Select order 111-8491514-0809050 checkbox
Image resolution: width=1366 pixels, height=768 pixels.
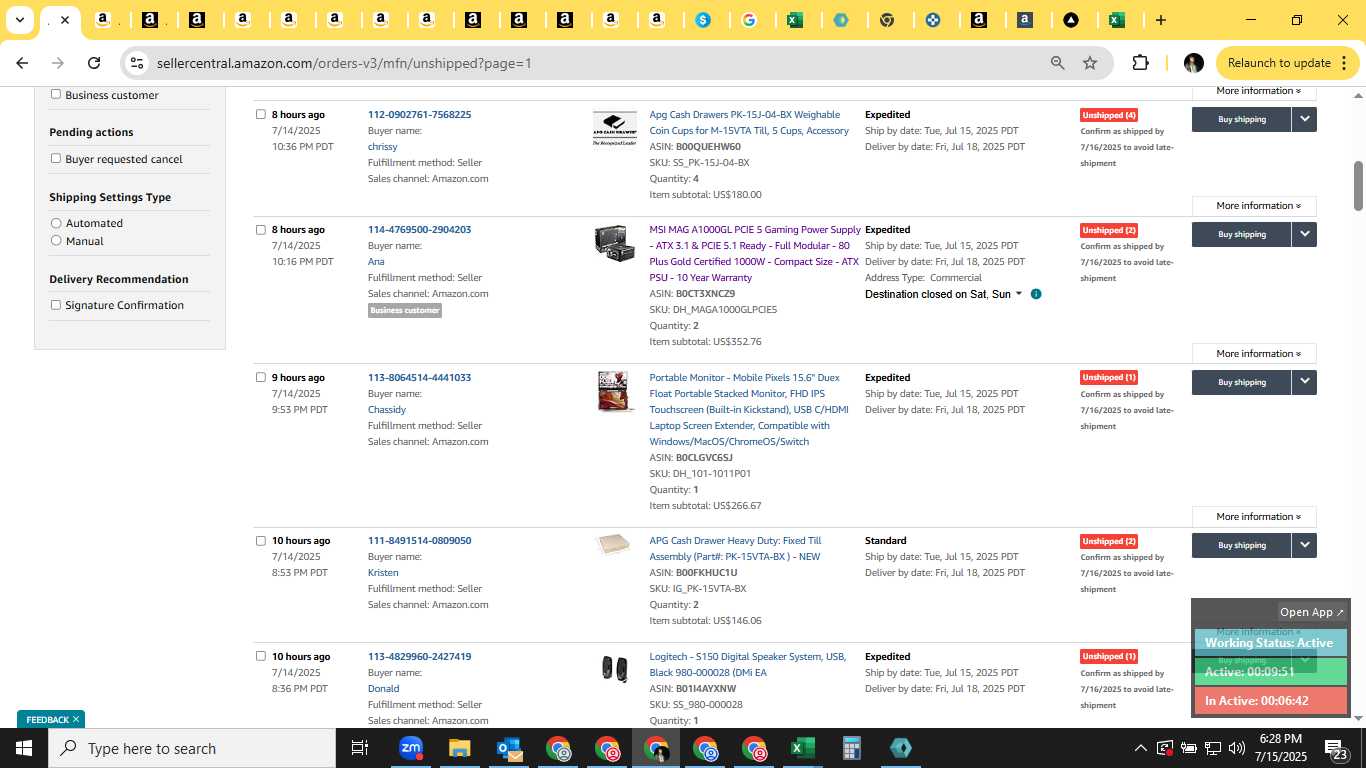tap(261, 540)
